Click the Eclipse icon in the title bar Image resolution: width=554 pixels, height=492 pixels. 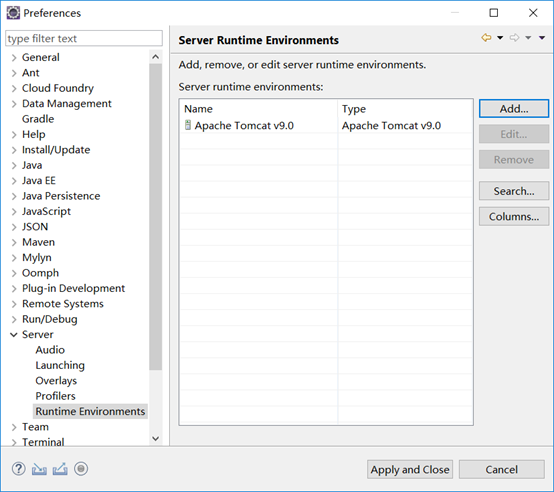pyautogui.click(x=13, y=13)
